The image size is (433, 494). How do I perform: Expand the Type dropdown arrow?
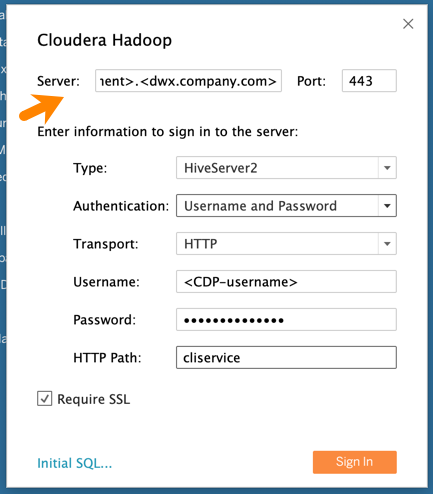tap(387, 168)
